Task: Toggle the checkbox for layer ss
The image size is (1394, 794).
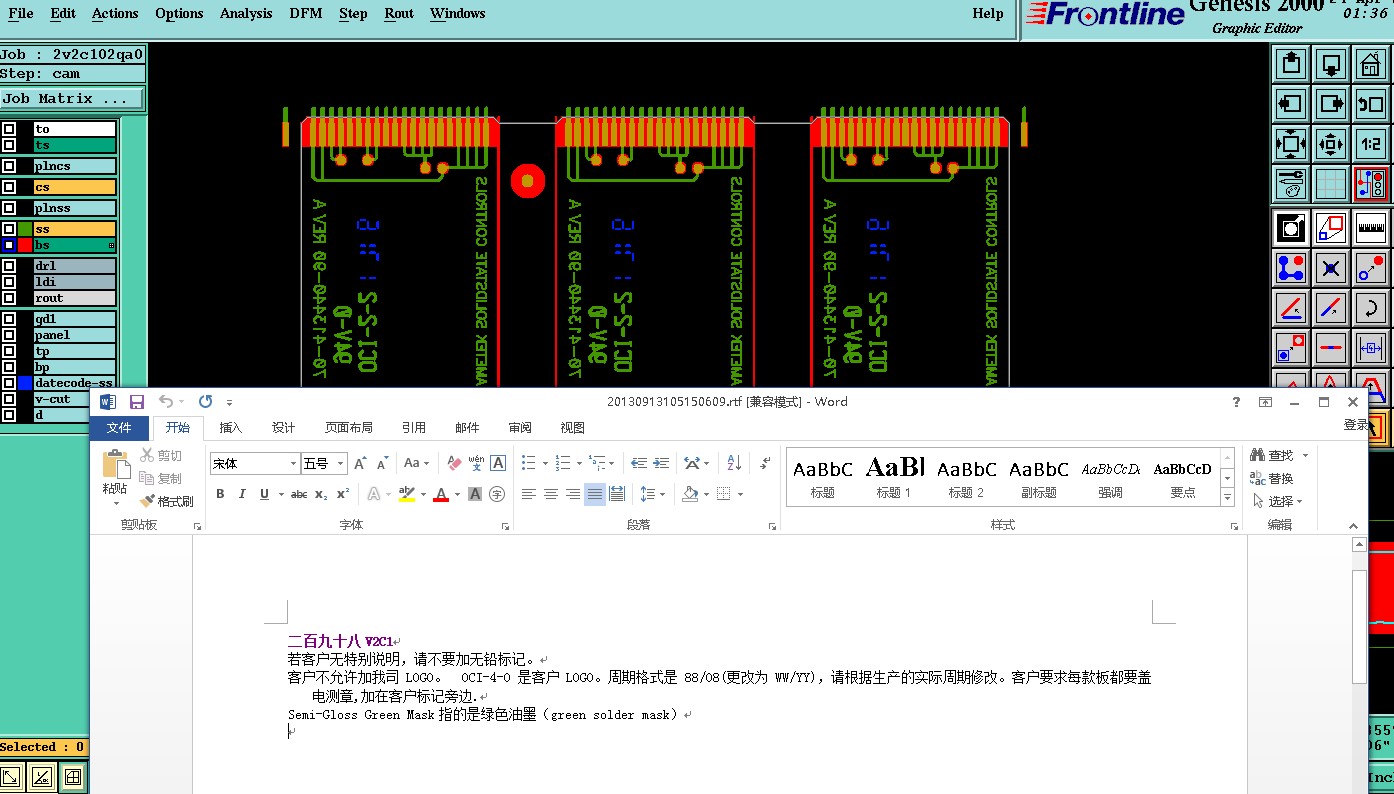Action: [x=9, y=229]
